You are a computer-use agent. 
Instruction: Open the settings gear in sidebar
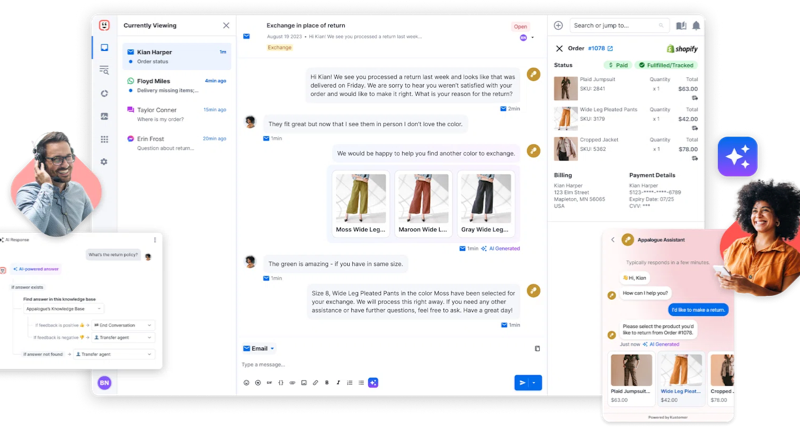(104, 162)
